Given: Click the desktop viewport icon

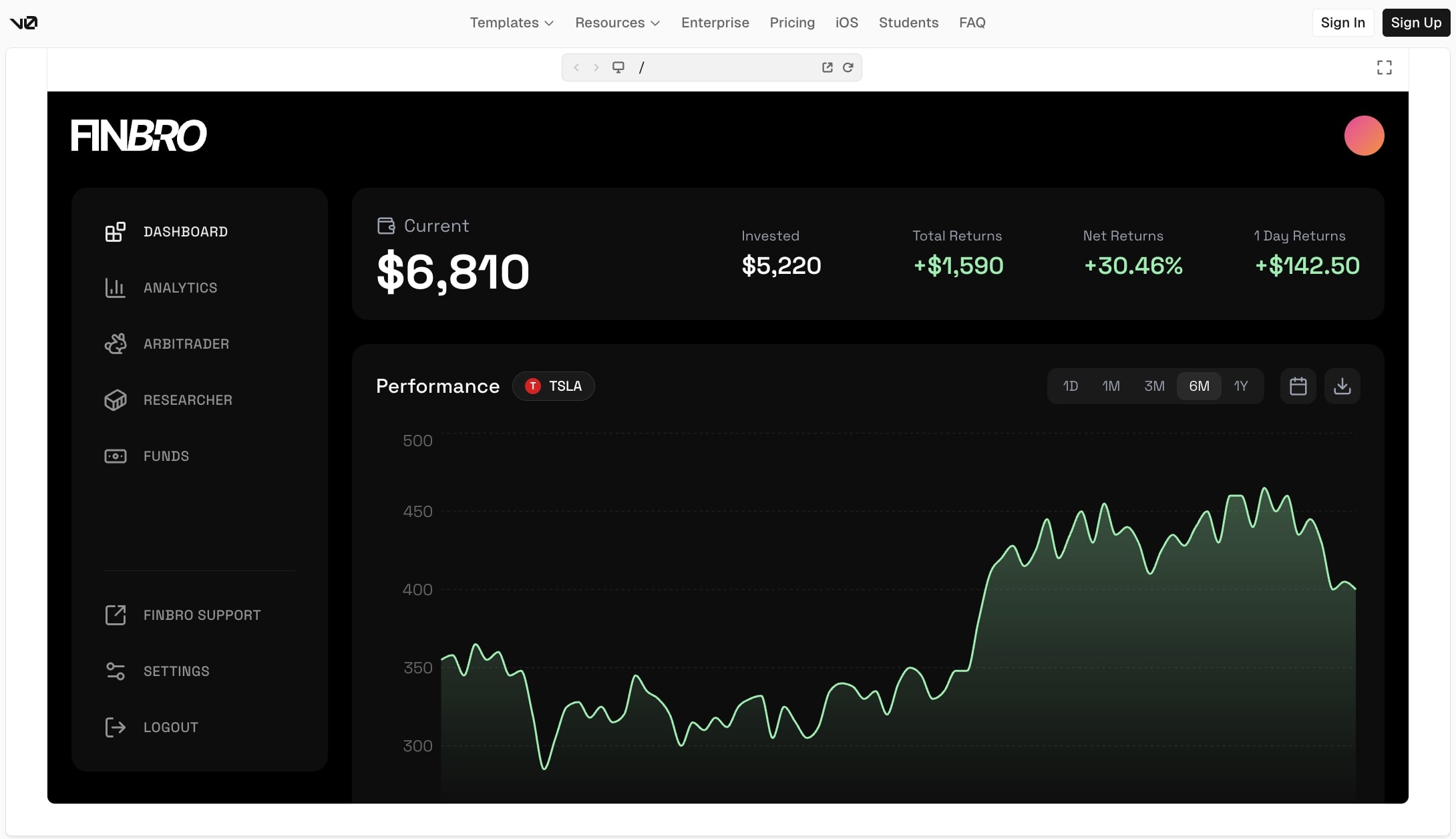Looking at the screenshot, I should (x=618, y=67).
